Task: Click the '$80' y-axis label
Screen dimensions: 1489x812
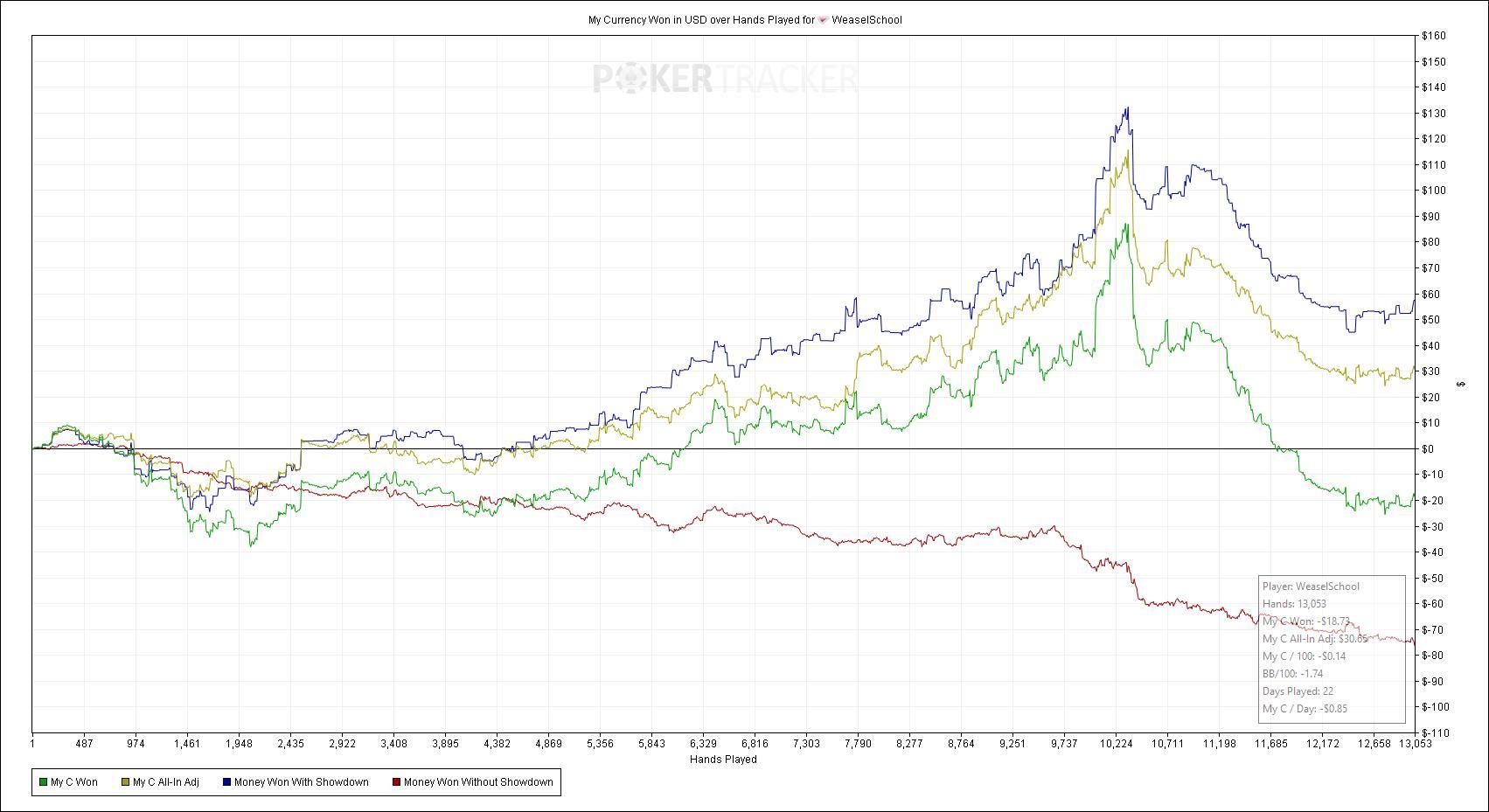Action: click(x=1430, y=242)
